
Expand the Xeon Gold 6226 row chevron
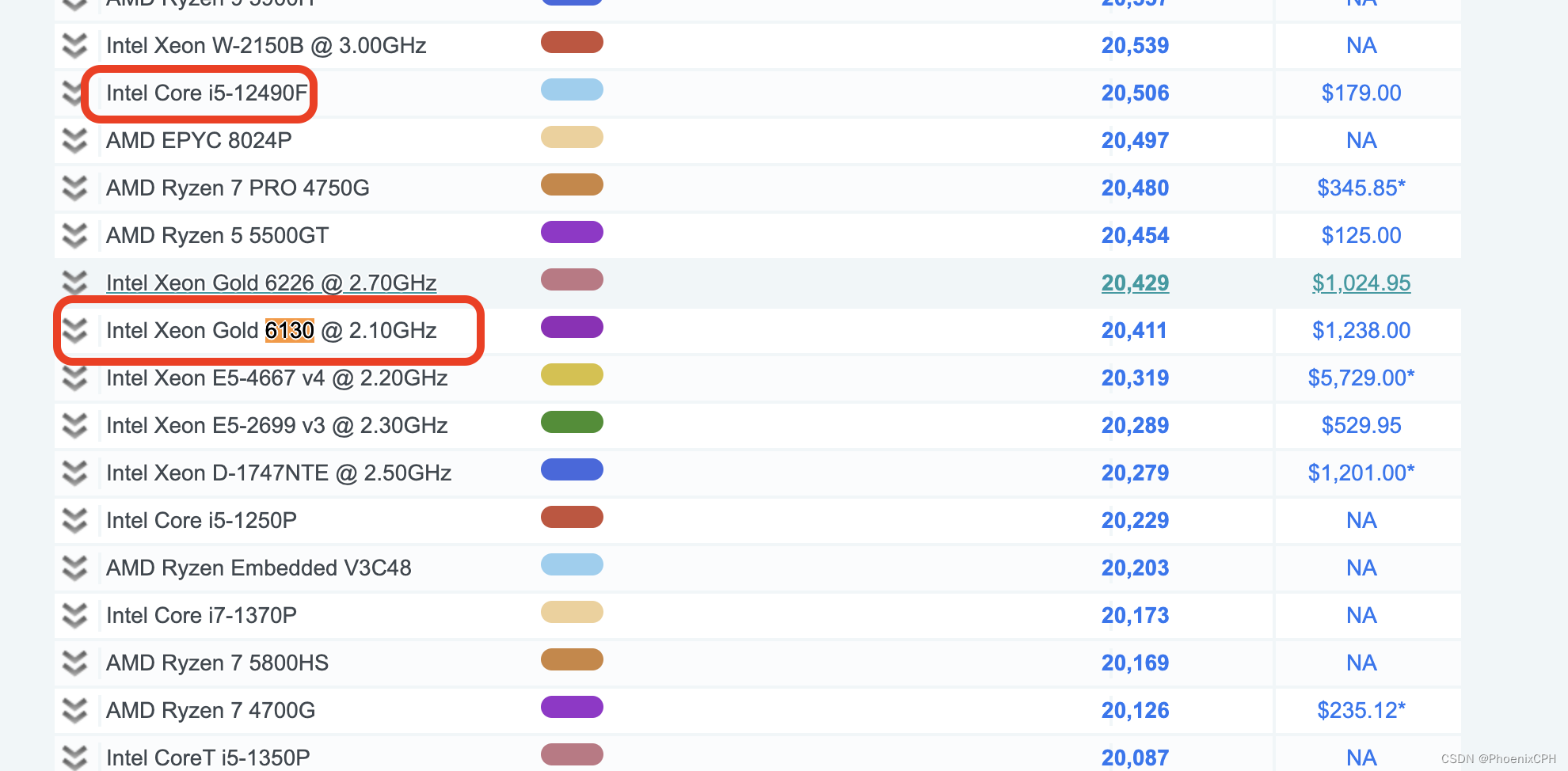(x=74, y=283)
